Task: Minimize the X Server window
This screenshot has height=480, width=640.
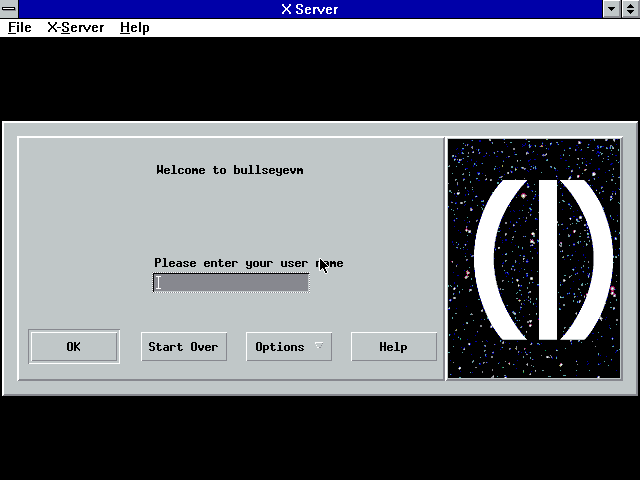Action: (611, 9)
